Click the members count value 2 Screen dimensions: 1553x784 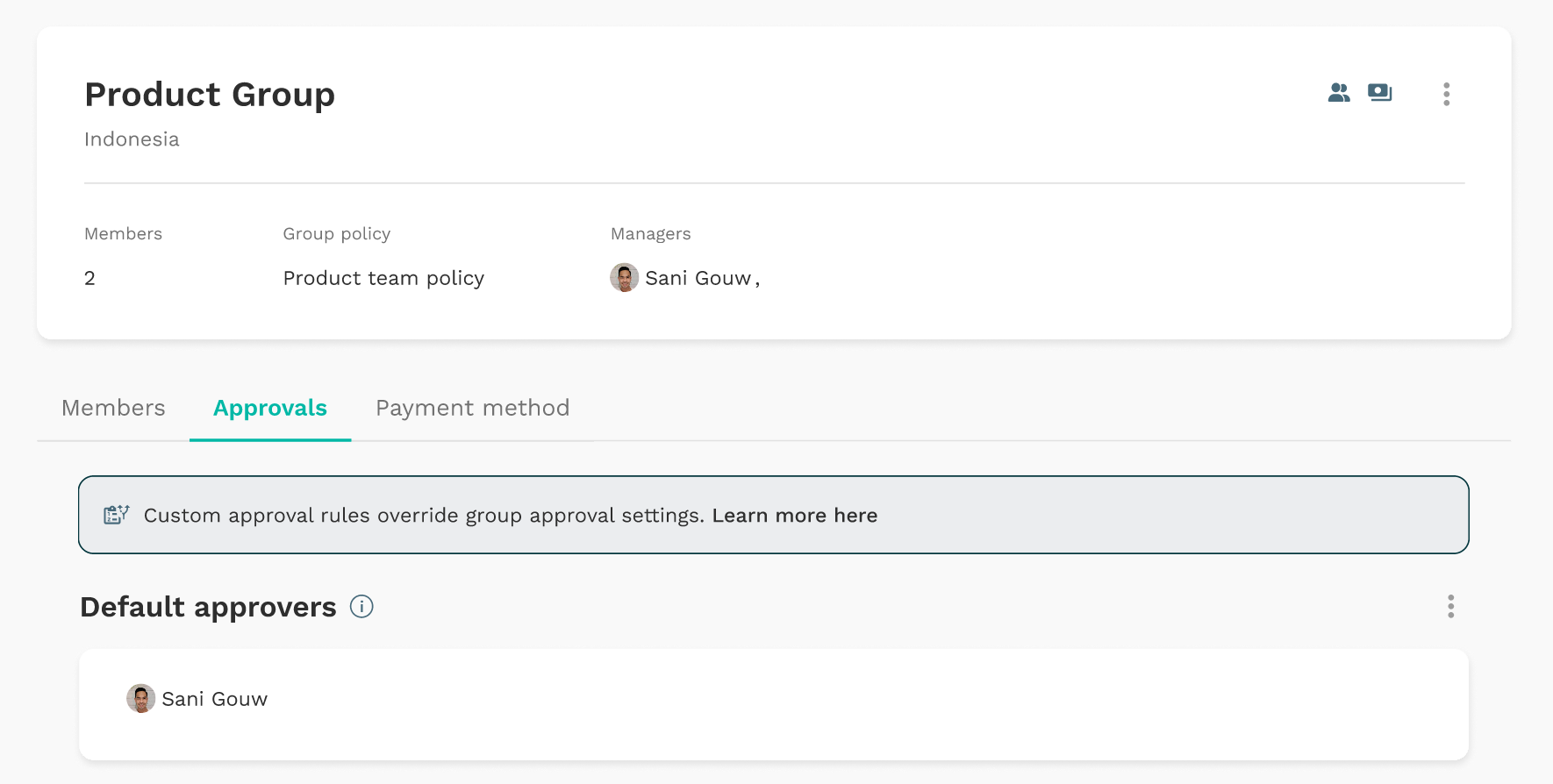click(x=89, y=278)
